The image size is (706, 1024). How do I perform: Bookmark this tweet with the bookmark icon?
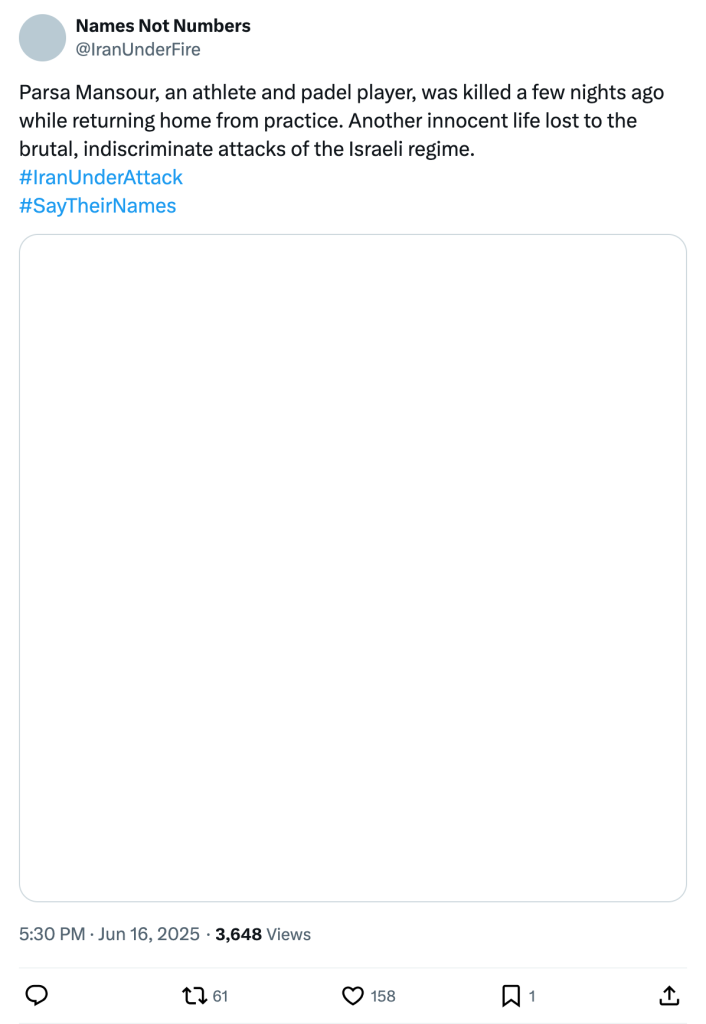510,995
